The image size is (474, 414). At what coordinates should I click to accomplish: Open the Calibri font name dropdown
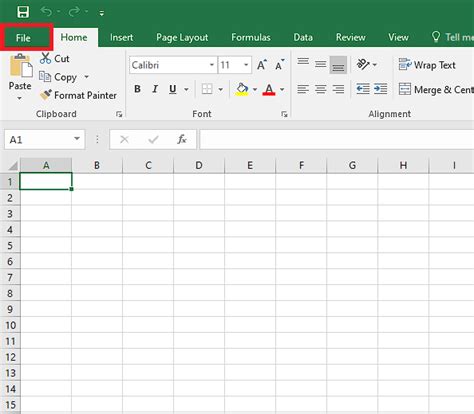point(212,65)
